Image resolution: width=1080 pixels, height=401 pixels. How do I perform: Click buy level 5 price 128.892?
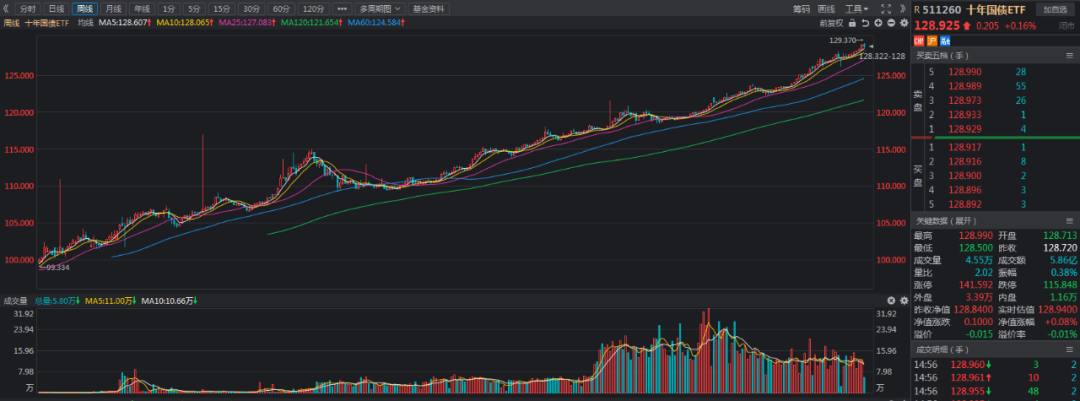(965, 204)
